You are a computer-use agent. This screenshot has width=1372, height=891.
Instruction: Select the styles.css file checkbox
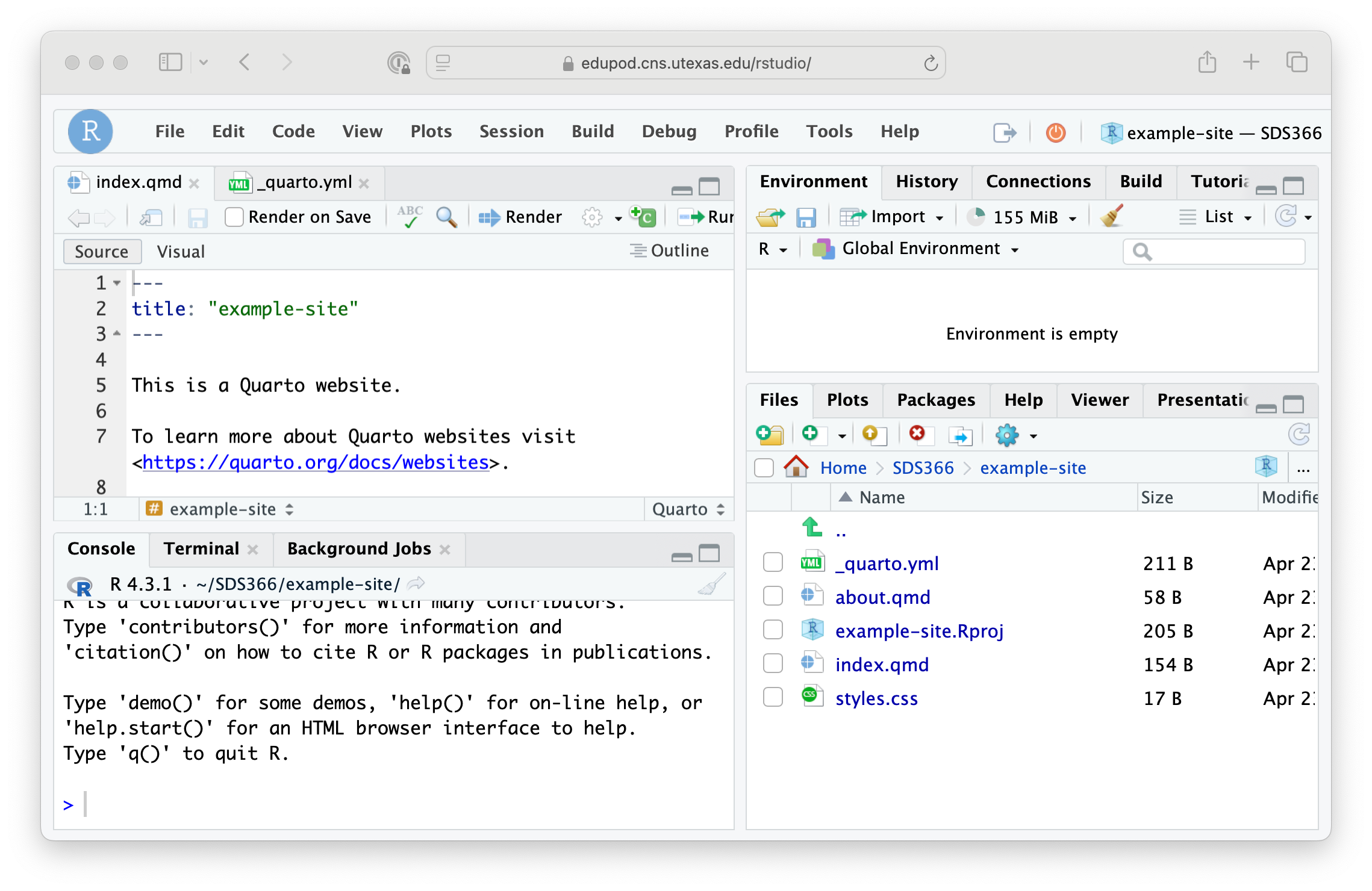[x=773, y=698]
